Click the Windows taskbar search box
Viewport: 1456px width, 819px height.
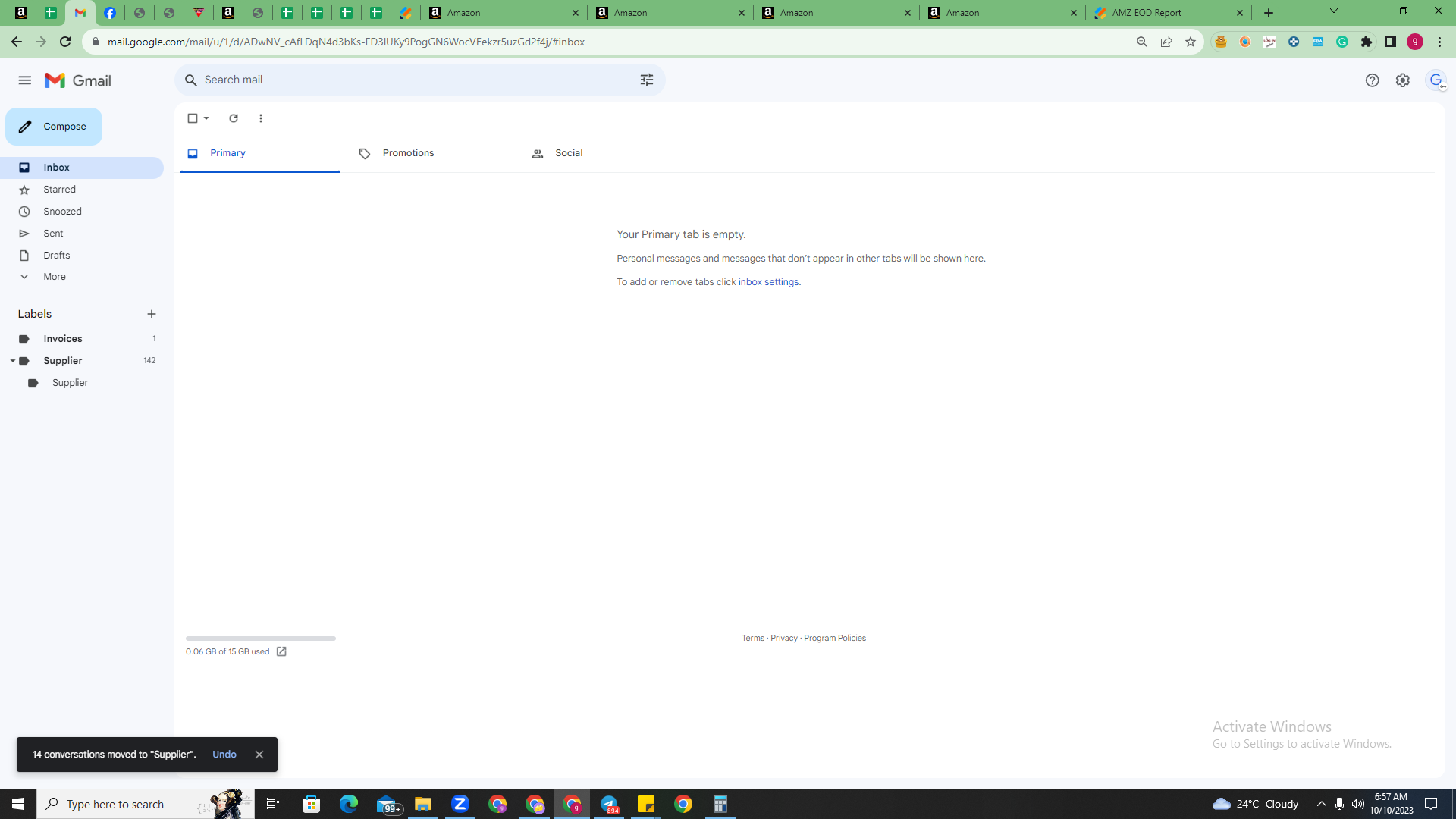[146, 804]
